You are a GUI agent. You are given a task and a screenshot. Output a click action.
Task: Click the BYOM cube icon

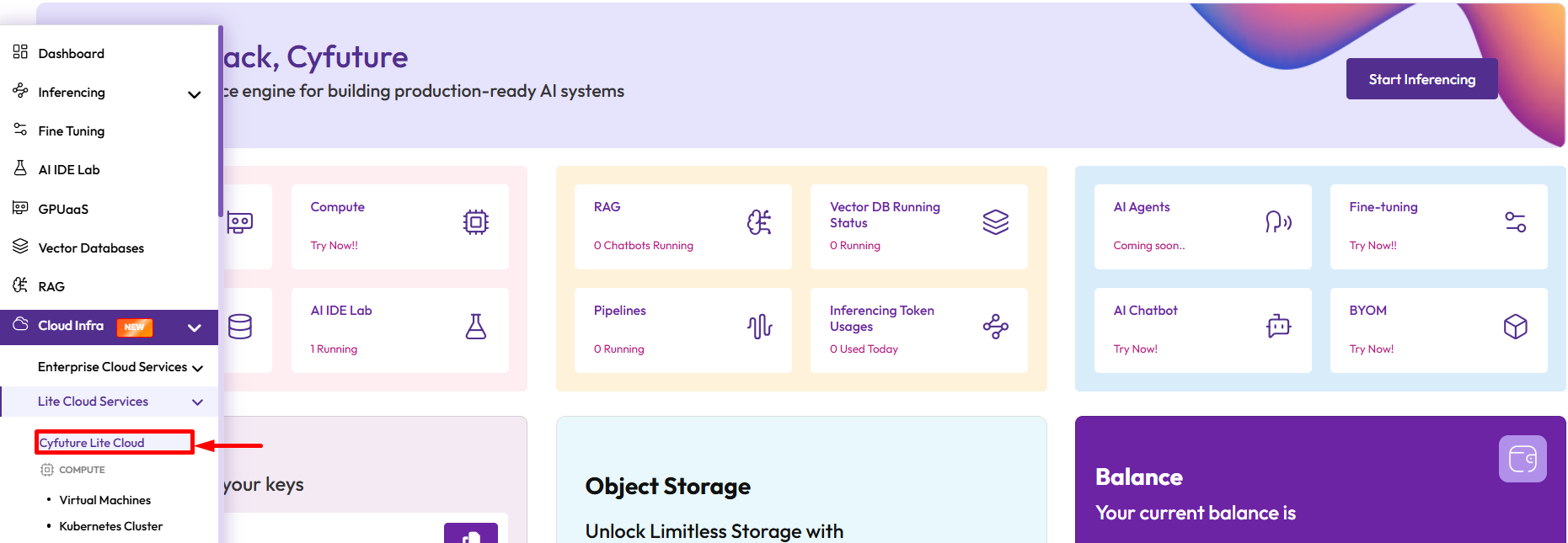1515,327
